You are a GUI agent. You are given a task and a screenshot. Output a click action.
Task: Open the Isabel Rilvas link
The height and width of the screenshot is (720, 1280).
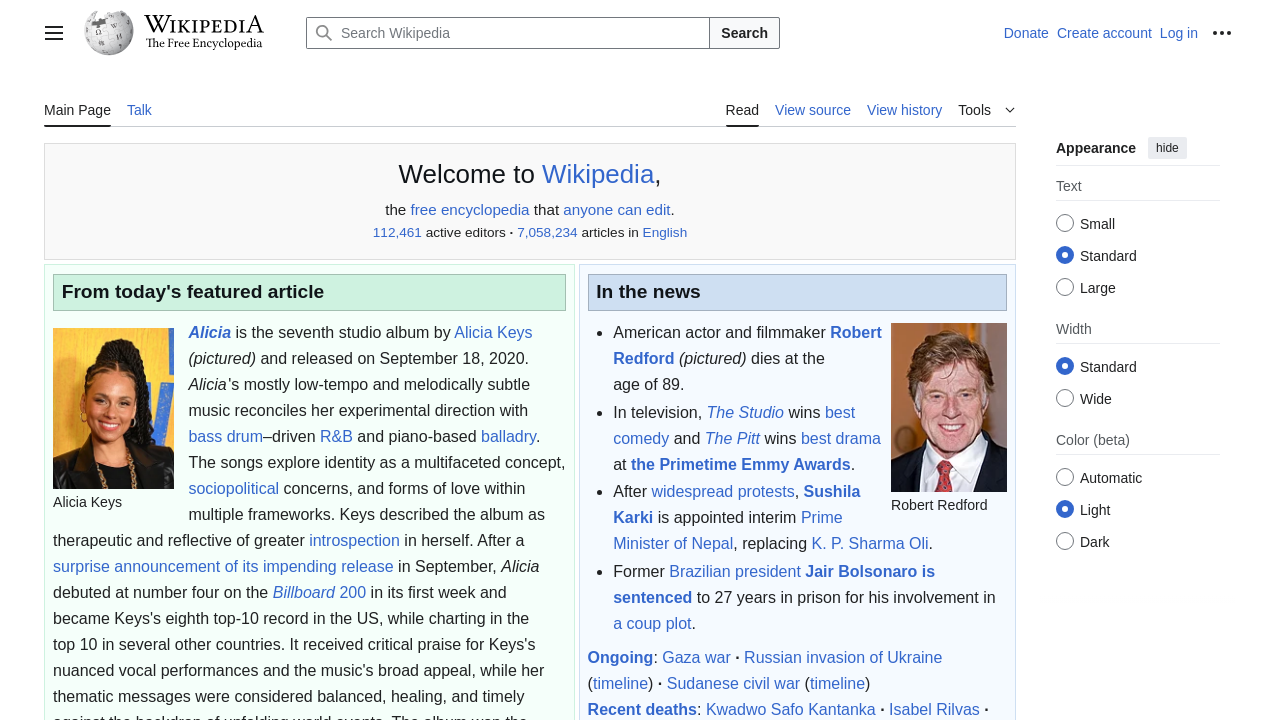tap(934, 709)
